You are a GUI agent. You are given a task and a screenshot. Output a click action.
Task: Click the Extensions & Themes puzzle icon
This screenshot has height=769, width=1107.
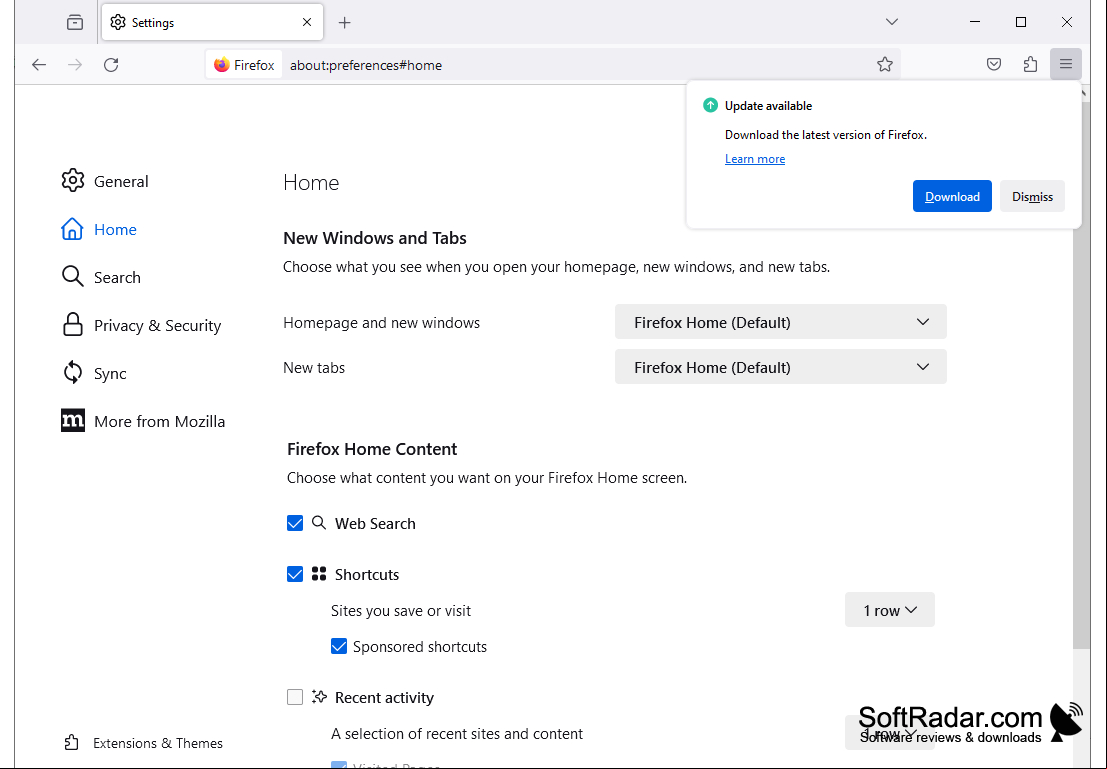(72, 743)
